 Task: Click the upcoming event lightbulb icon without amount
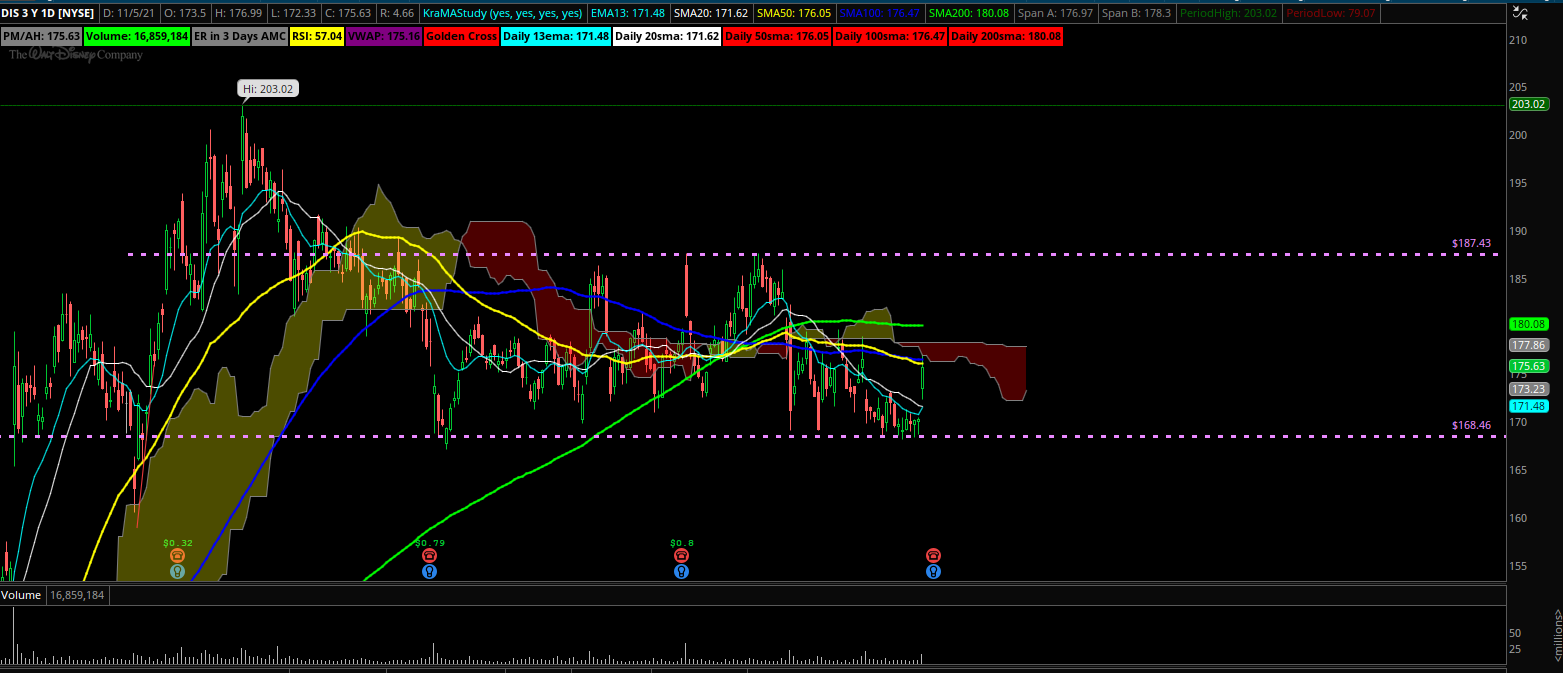pos(933,572)
